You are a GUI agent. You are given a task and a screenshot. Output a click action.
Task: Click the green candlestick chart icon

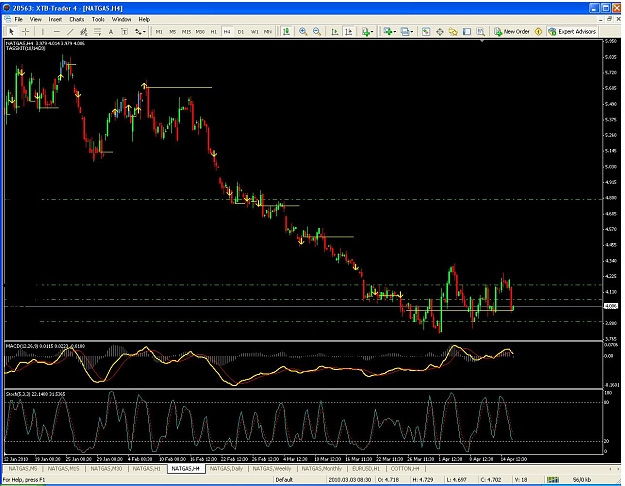pos(286,31)
